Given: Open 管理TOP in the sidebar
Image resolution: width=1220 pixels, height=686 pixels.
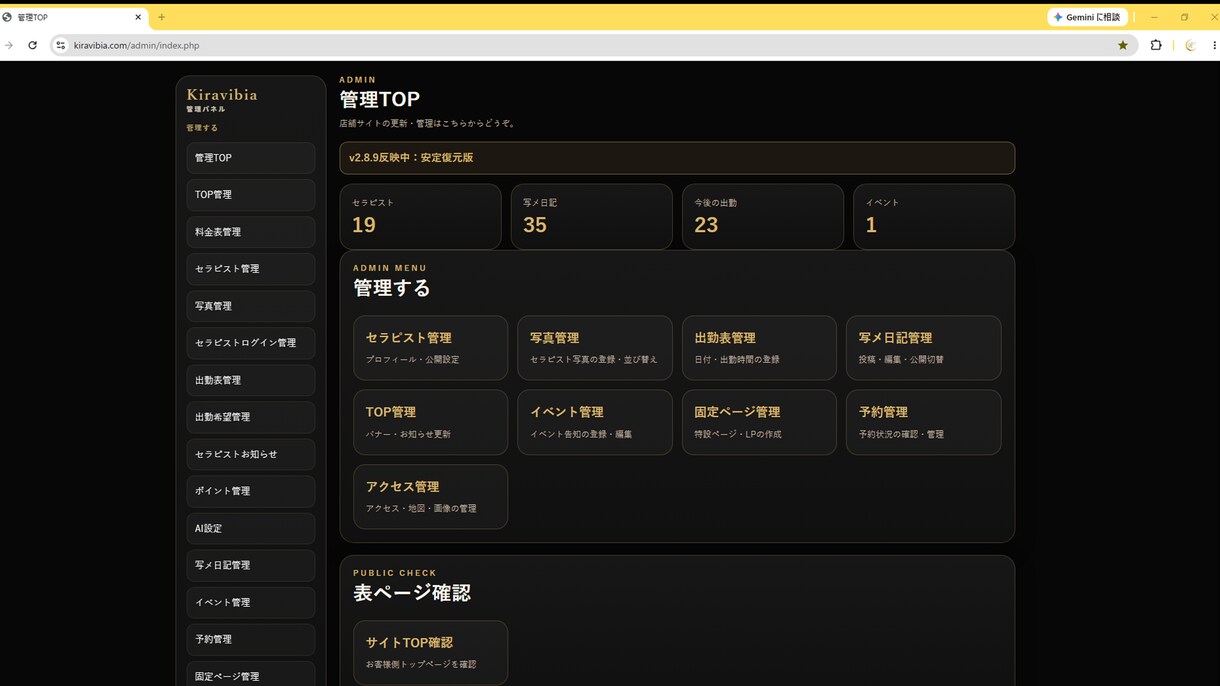Looking at the screenshot, I should (x=250, y=158).
